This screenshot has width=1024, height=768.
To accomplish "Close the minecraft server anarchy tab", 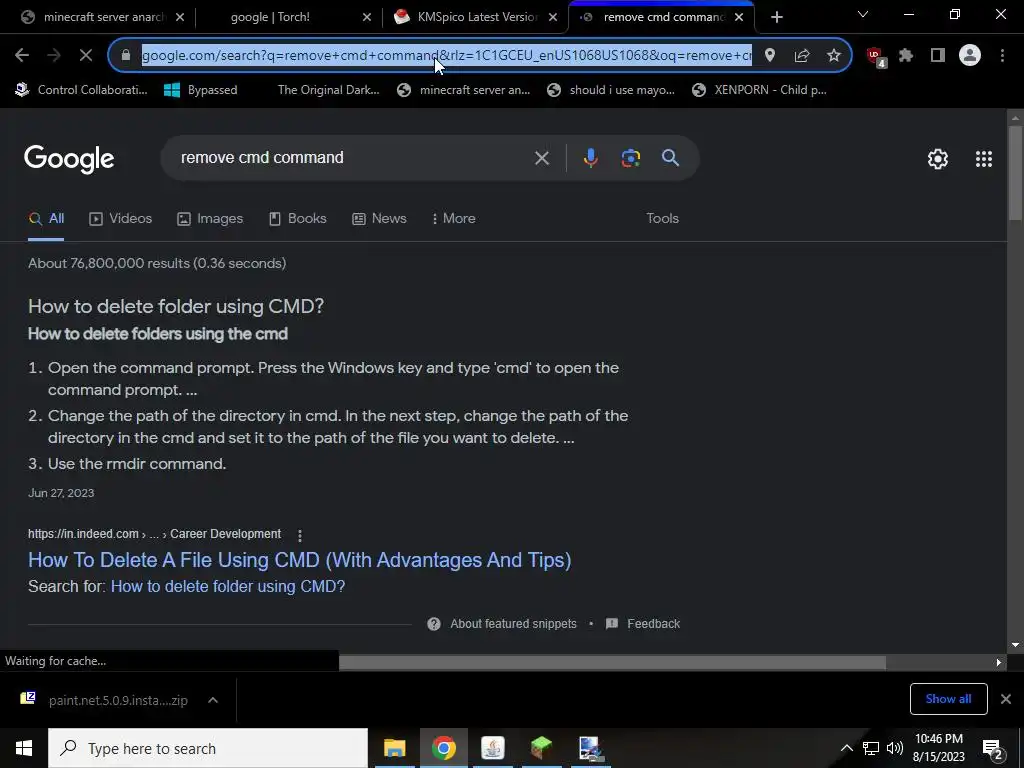I will (x=180, y=17).
